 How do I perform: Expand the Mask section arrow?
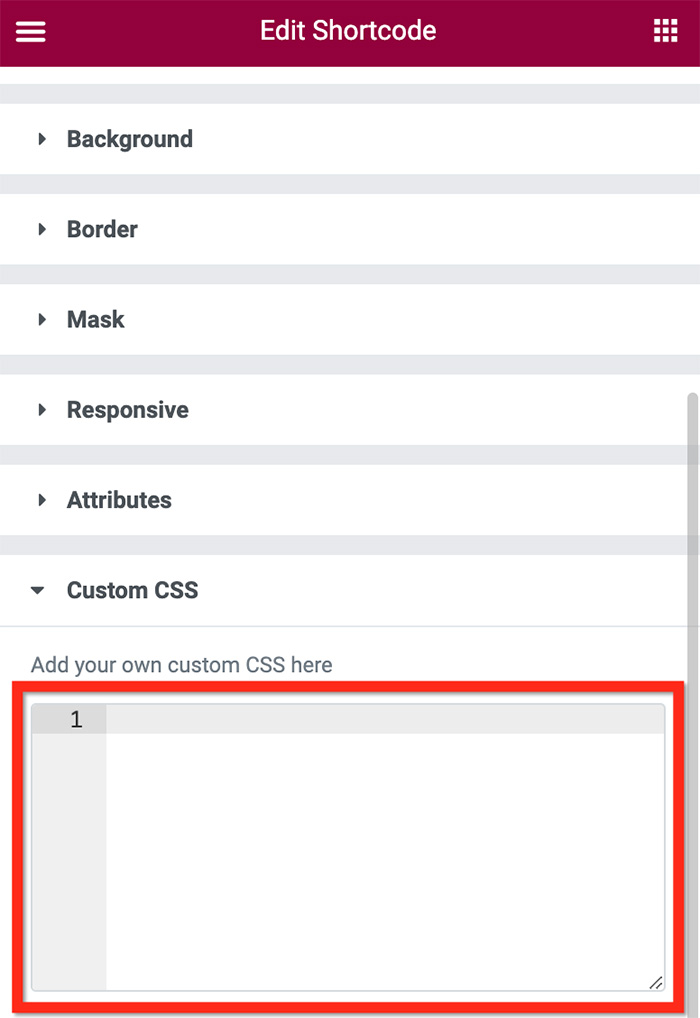pos(42,319)
